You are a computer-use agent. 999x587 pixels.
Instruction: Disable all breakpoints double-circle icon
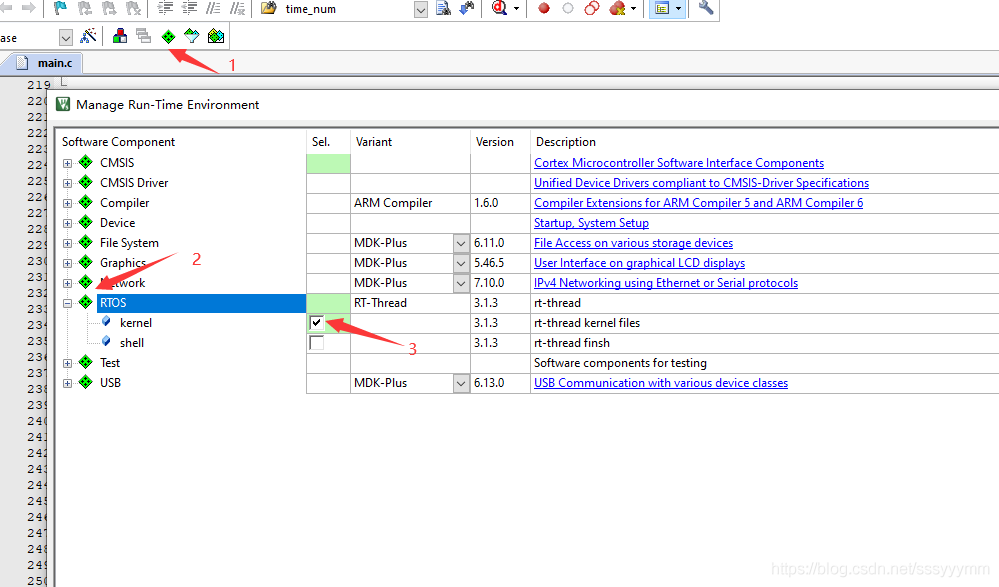(x=592, y=8)
